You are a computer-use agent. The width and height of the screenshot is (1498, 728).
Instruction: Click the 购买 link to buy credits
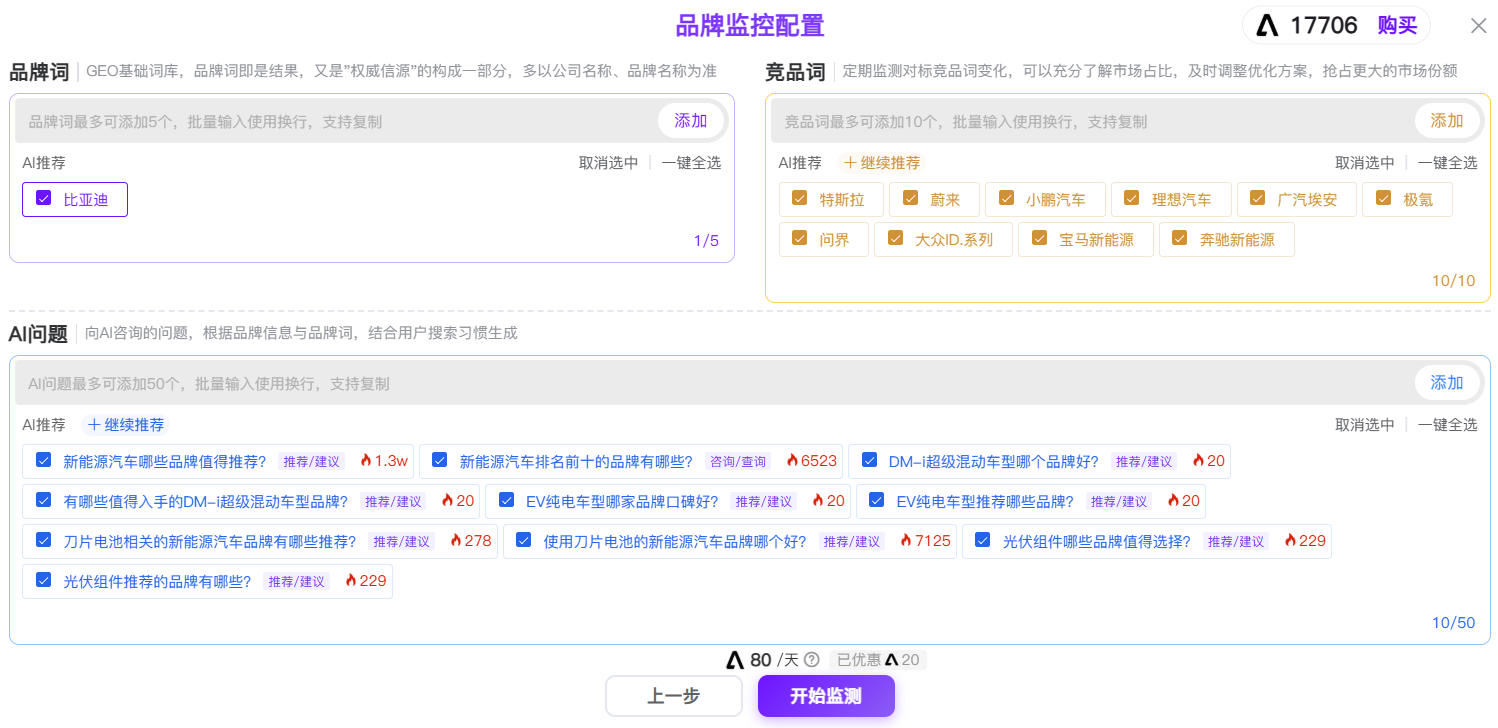(1397, 26)
